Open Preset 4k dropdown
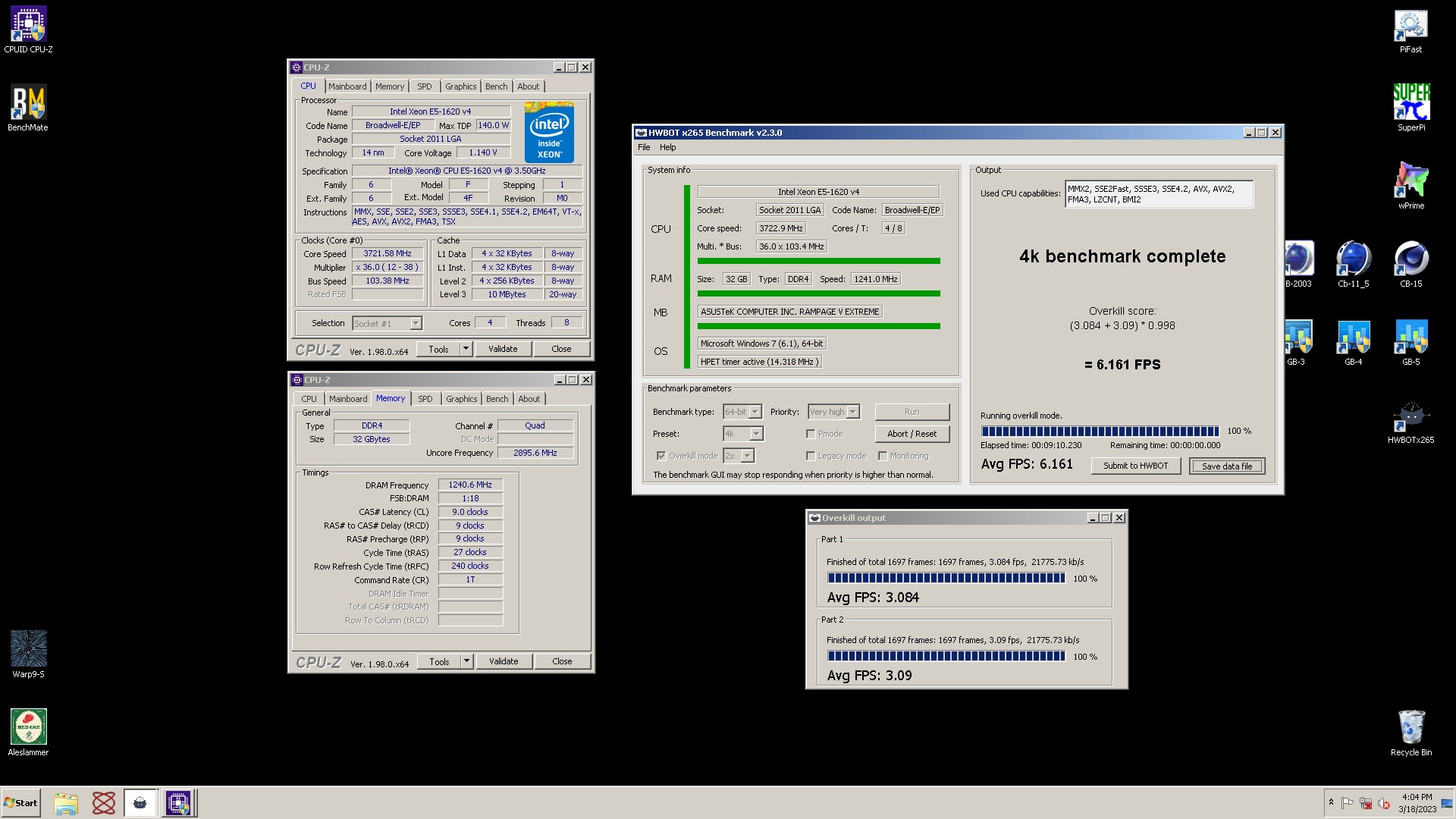Screen dimensions: 1456x819 [x=743, y=434]
